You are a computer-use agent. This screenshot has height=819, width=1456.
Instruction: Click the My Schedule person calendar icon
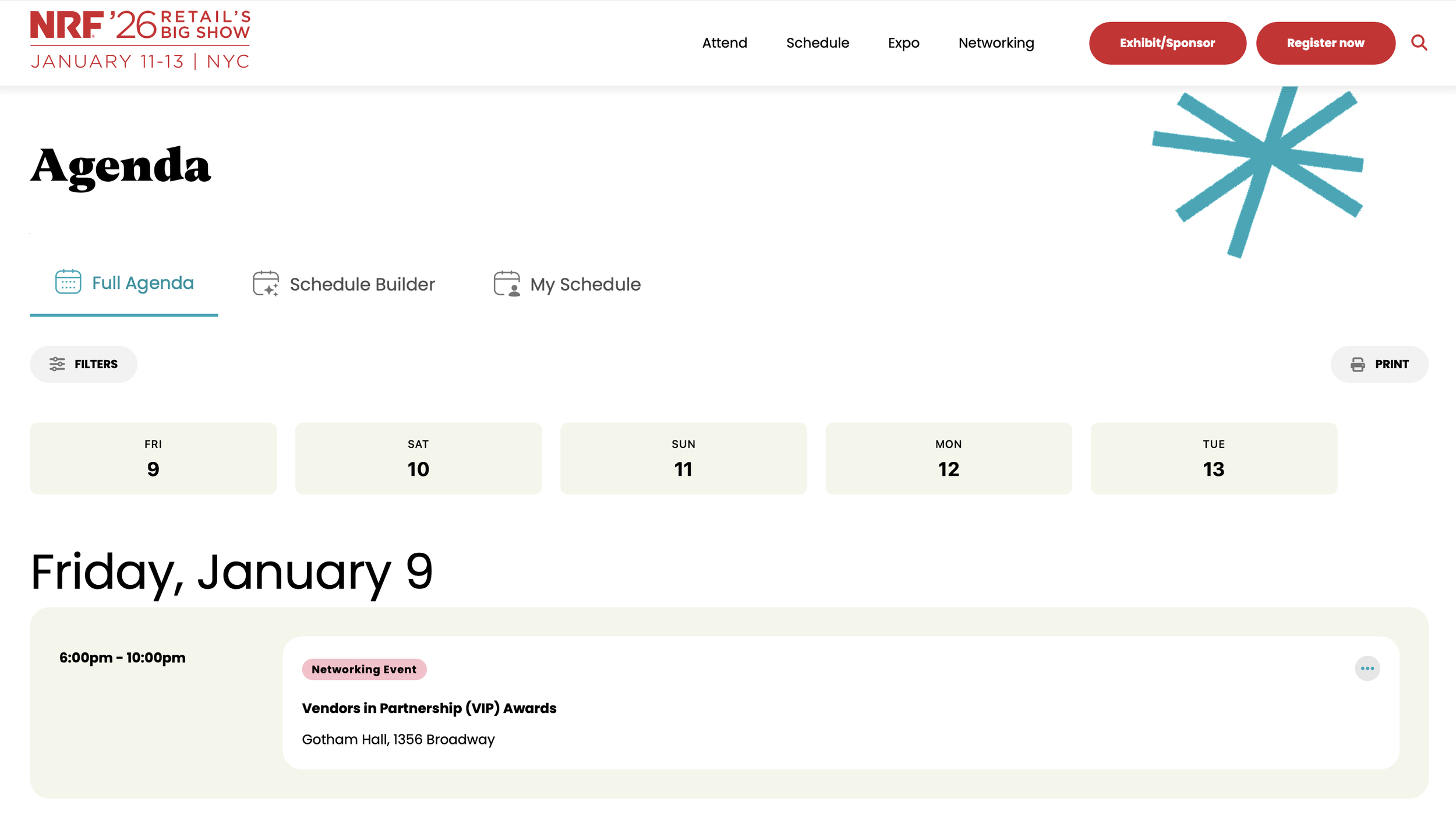506,284
